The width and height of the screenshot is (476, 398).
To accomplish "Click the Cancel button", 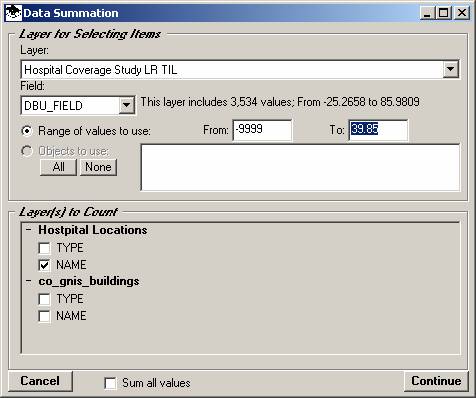I will coord(40,381).
